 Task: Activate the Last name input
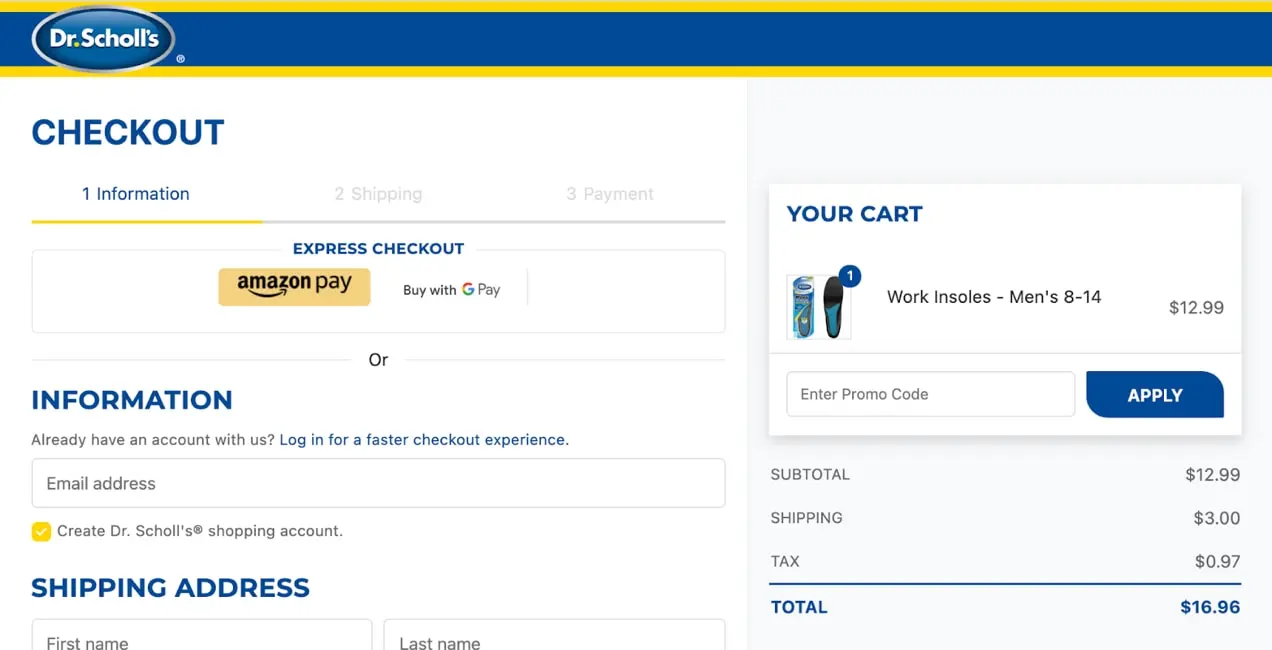pos(554,640)
